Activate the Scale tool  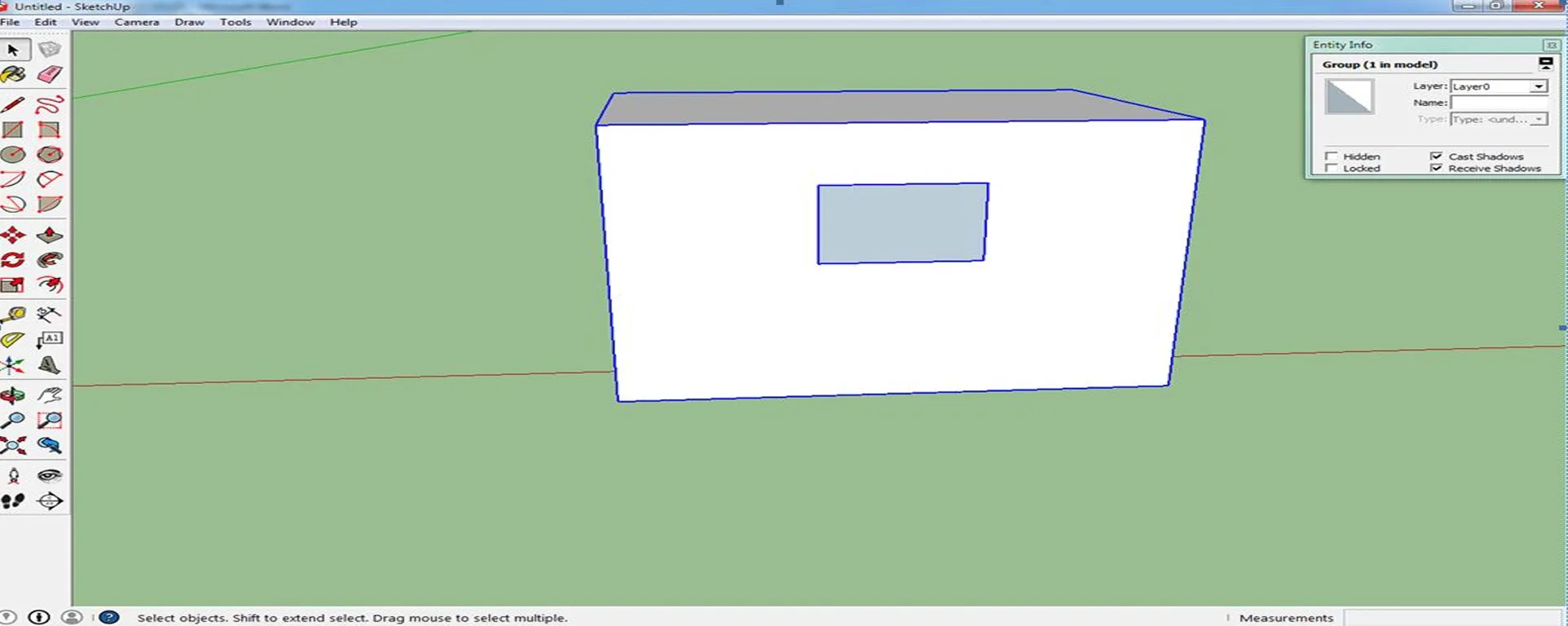pos(14,284)
